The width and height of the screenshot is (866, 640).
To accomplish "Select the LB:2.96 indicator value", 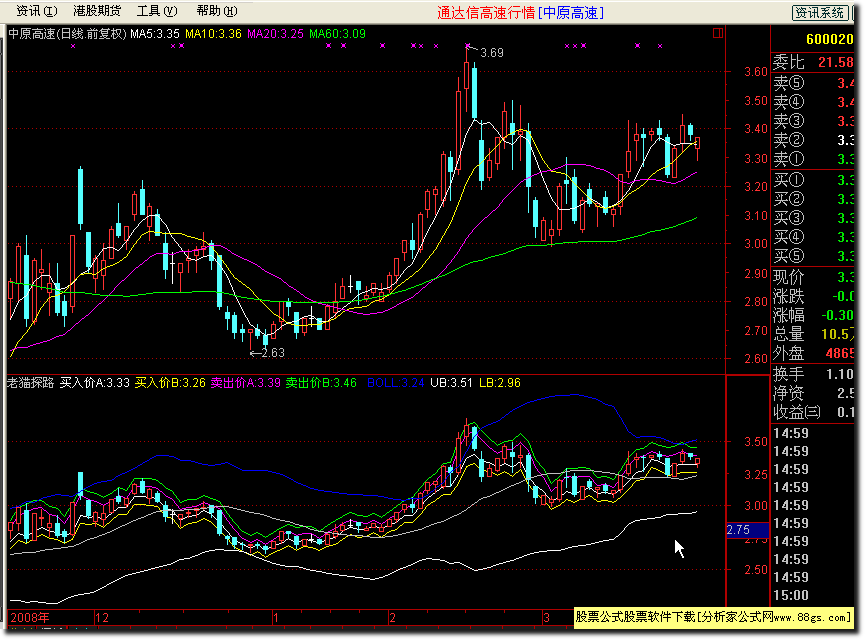I will click(499, 383).
